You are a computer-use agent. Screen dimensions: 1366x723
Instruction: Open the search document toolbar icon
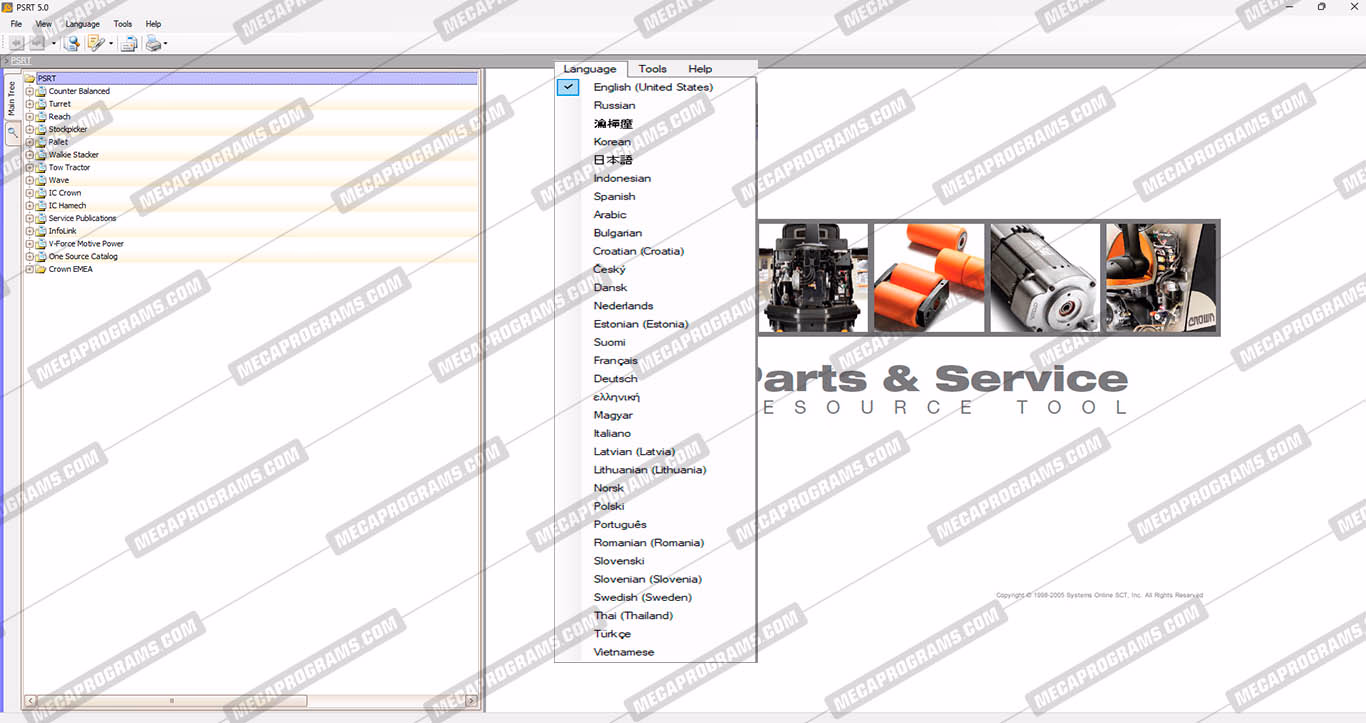pyautogui.click(x=72, y=43)
